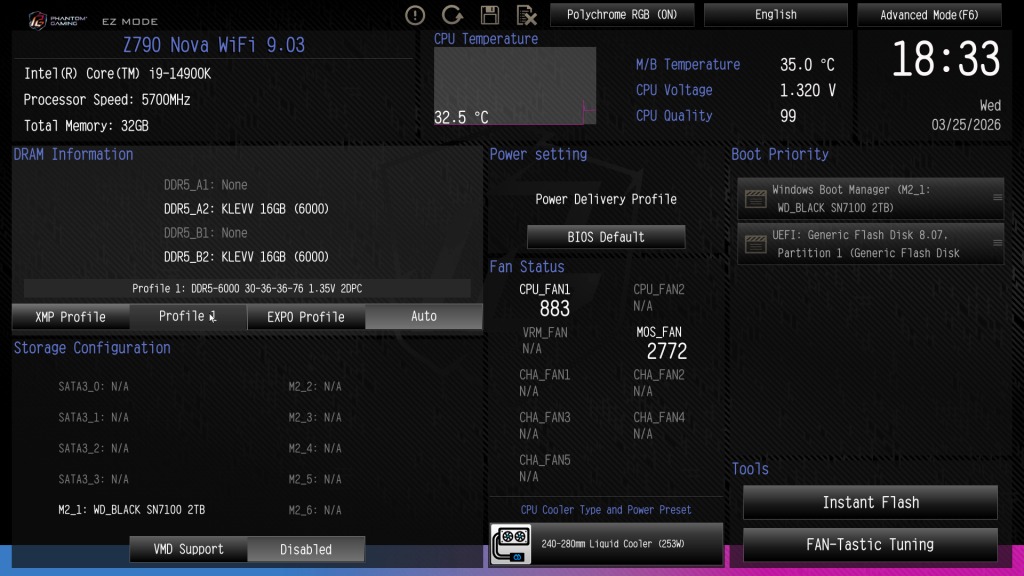Viewport: 1024px width, 576px height.
Task: Click M2_5: N/A entry
Action: point(315,479)
